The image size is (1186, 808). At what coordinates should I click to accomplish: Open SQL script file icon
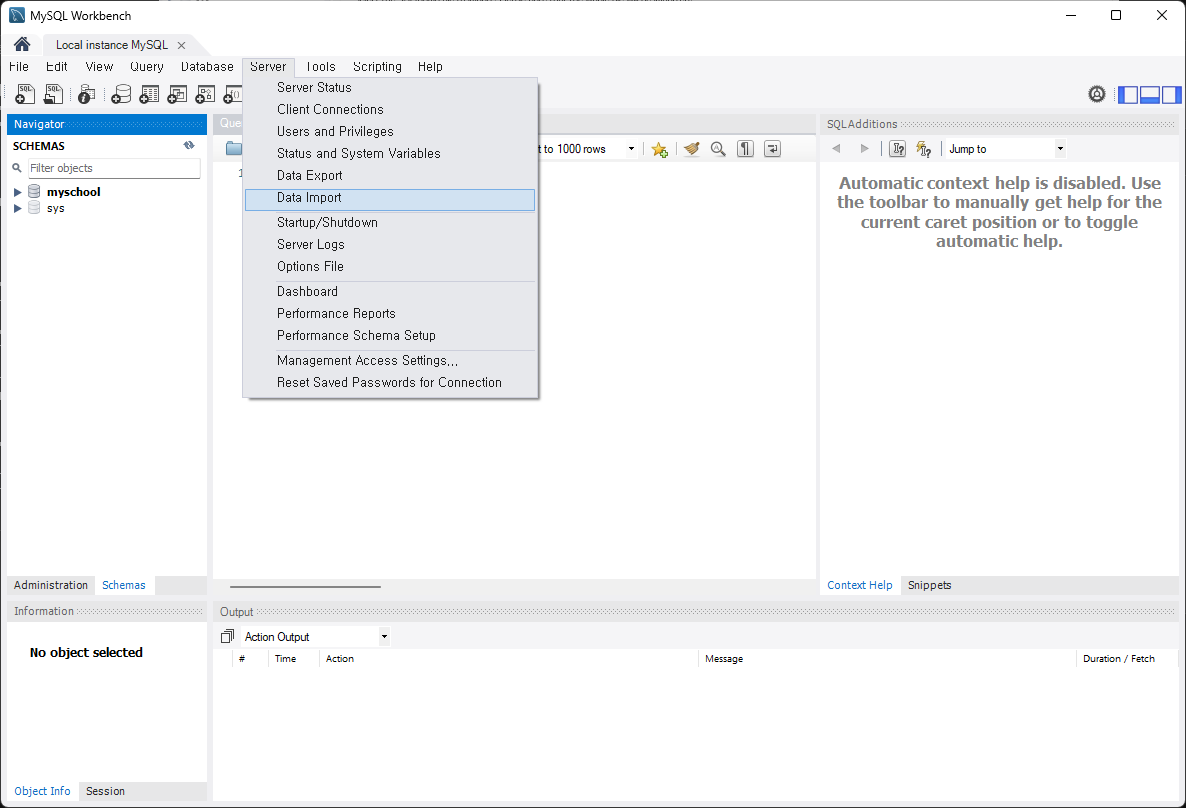pyautogui.click(x=54, y=94)
